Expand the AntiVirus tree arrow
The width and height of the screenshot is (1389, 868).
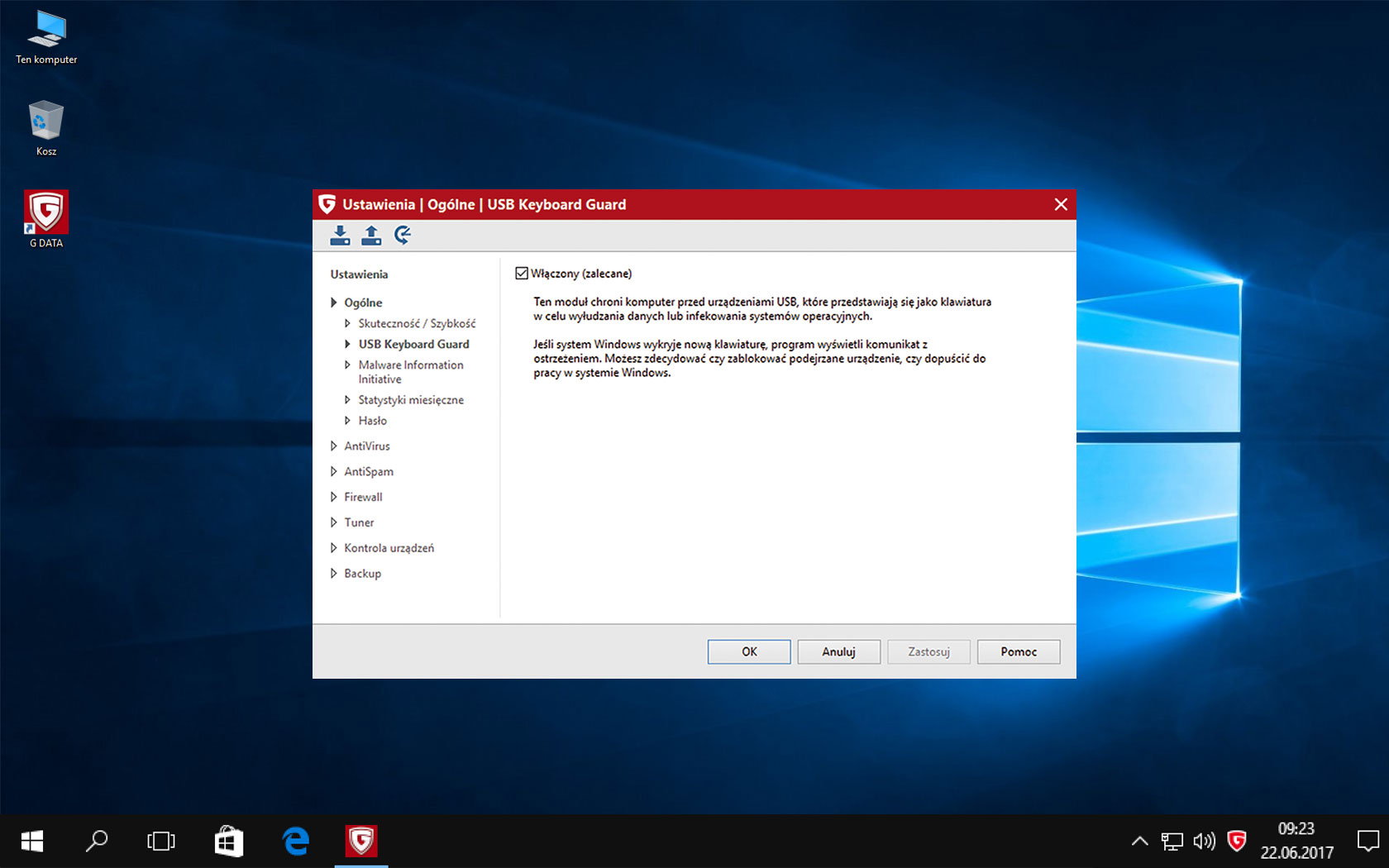(334, 446)
